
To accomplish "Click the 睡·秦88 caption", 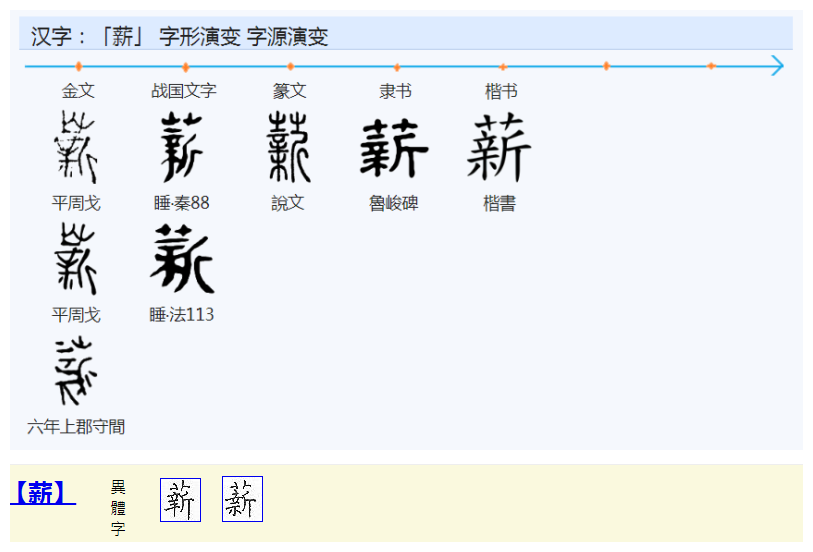I will coord(181,203).
